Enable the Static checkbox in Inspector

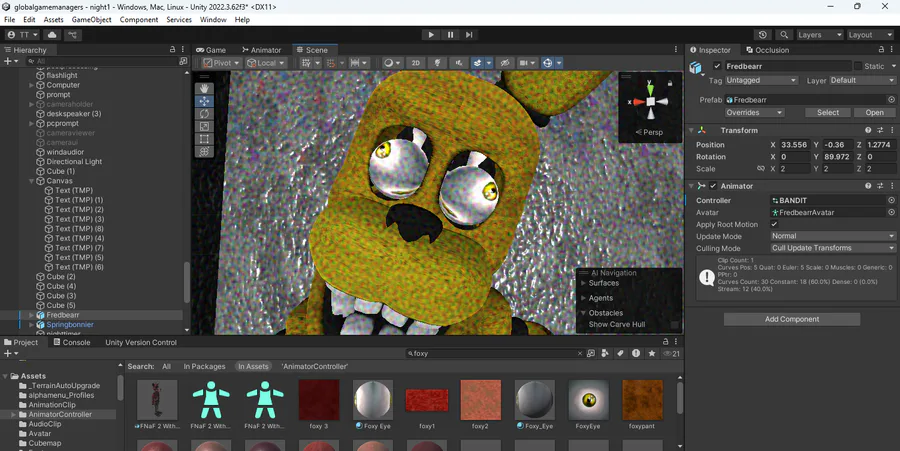[857, 66]
